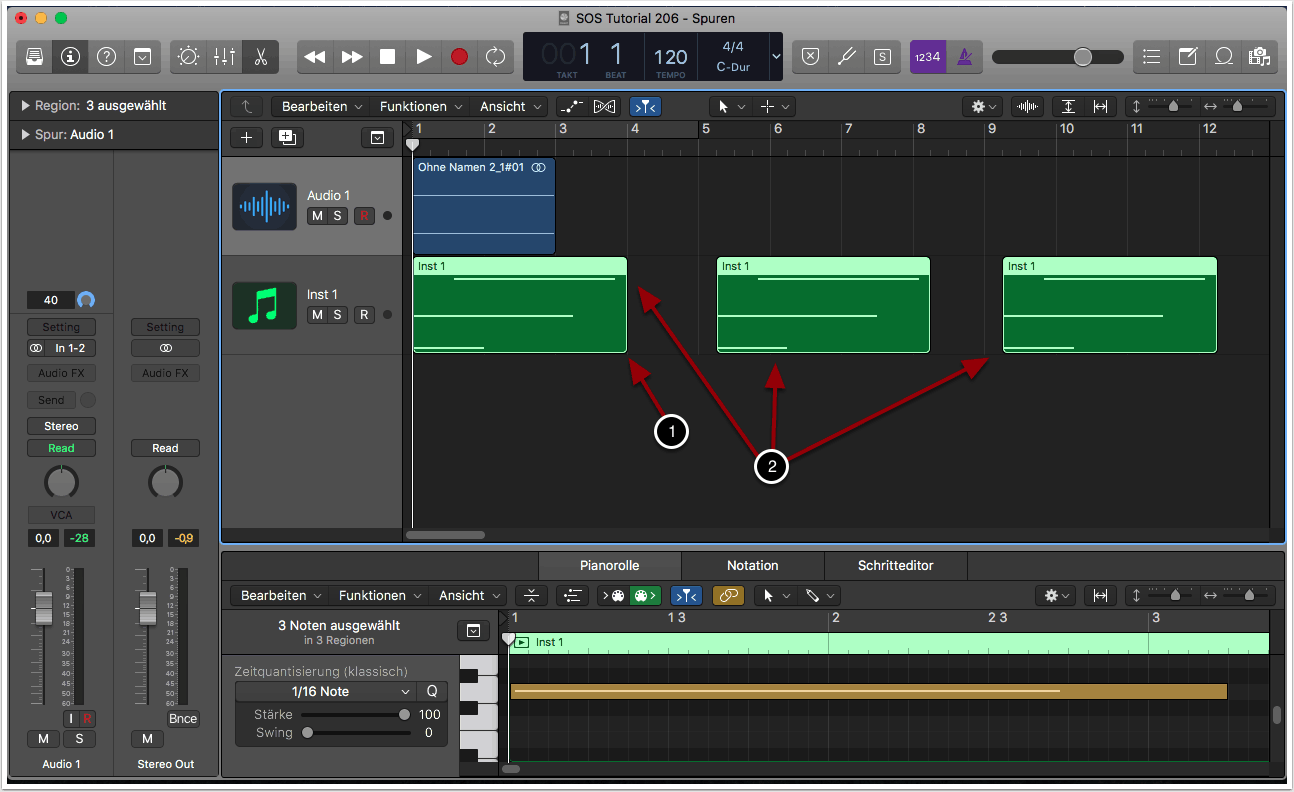Screen dimensions: 1294x792
Task: Switch to the Notation tab
Action: (x=752, y=565)
